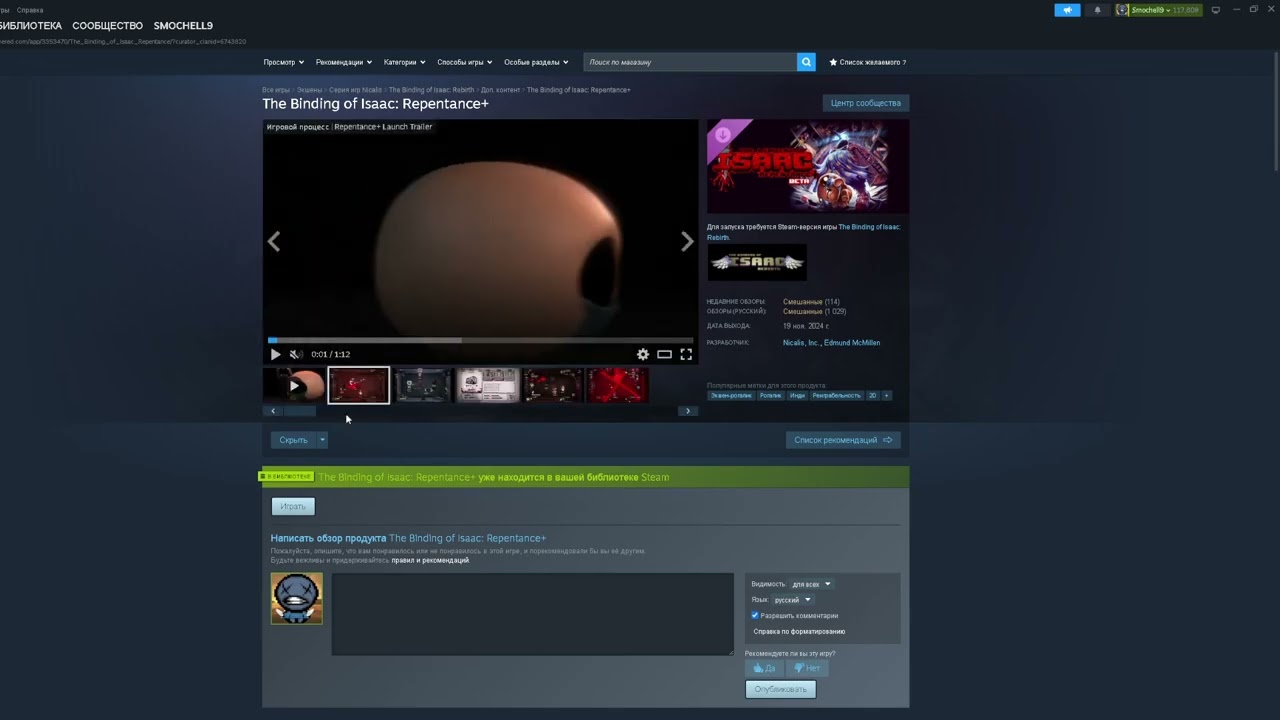Select the bright red last screenshot thumbnail

618,385
